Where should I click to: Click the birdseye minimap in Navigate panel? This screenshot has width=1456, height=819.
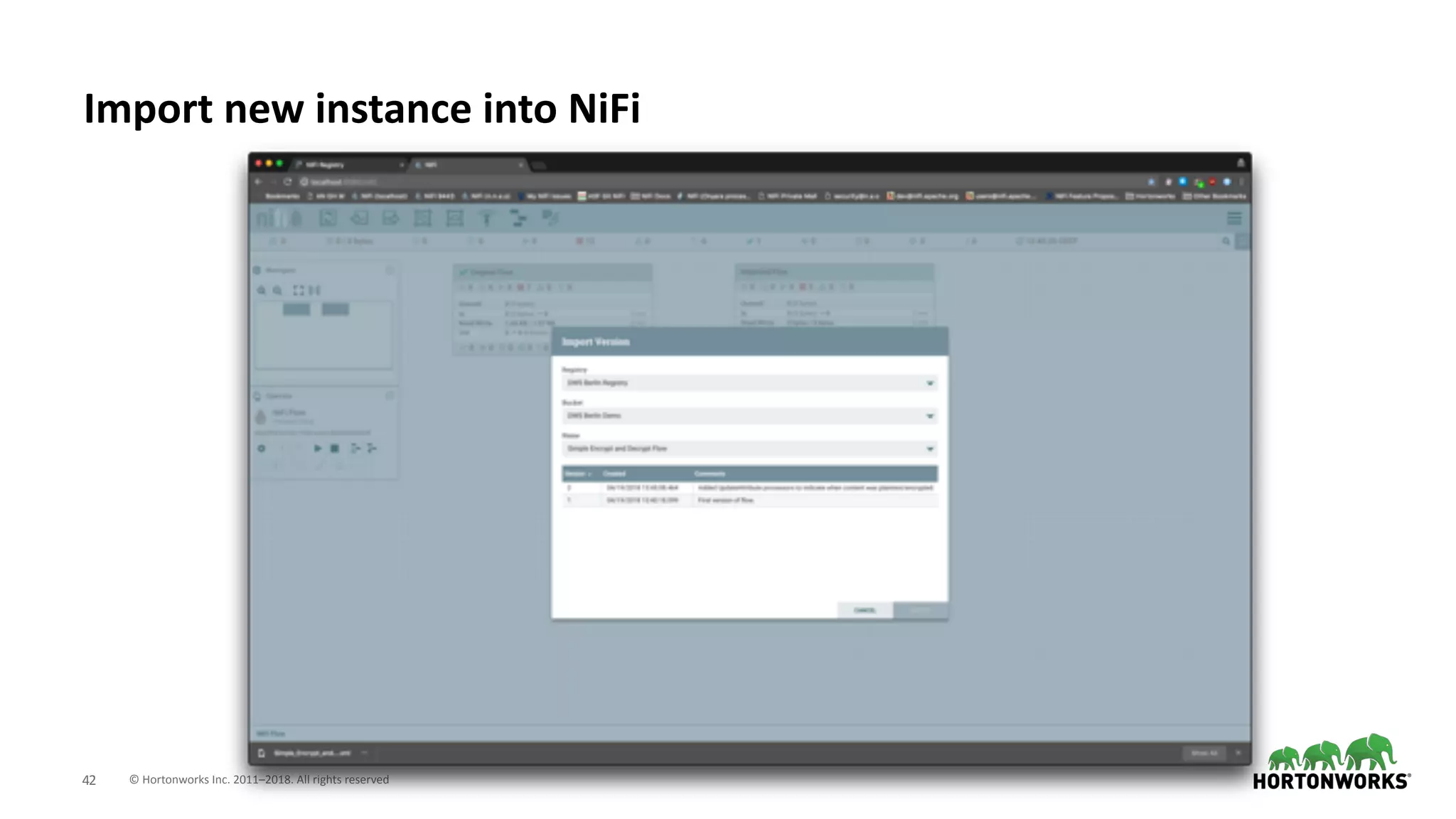323,335
